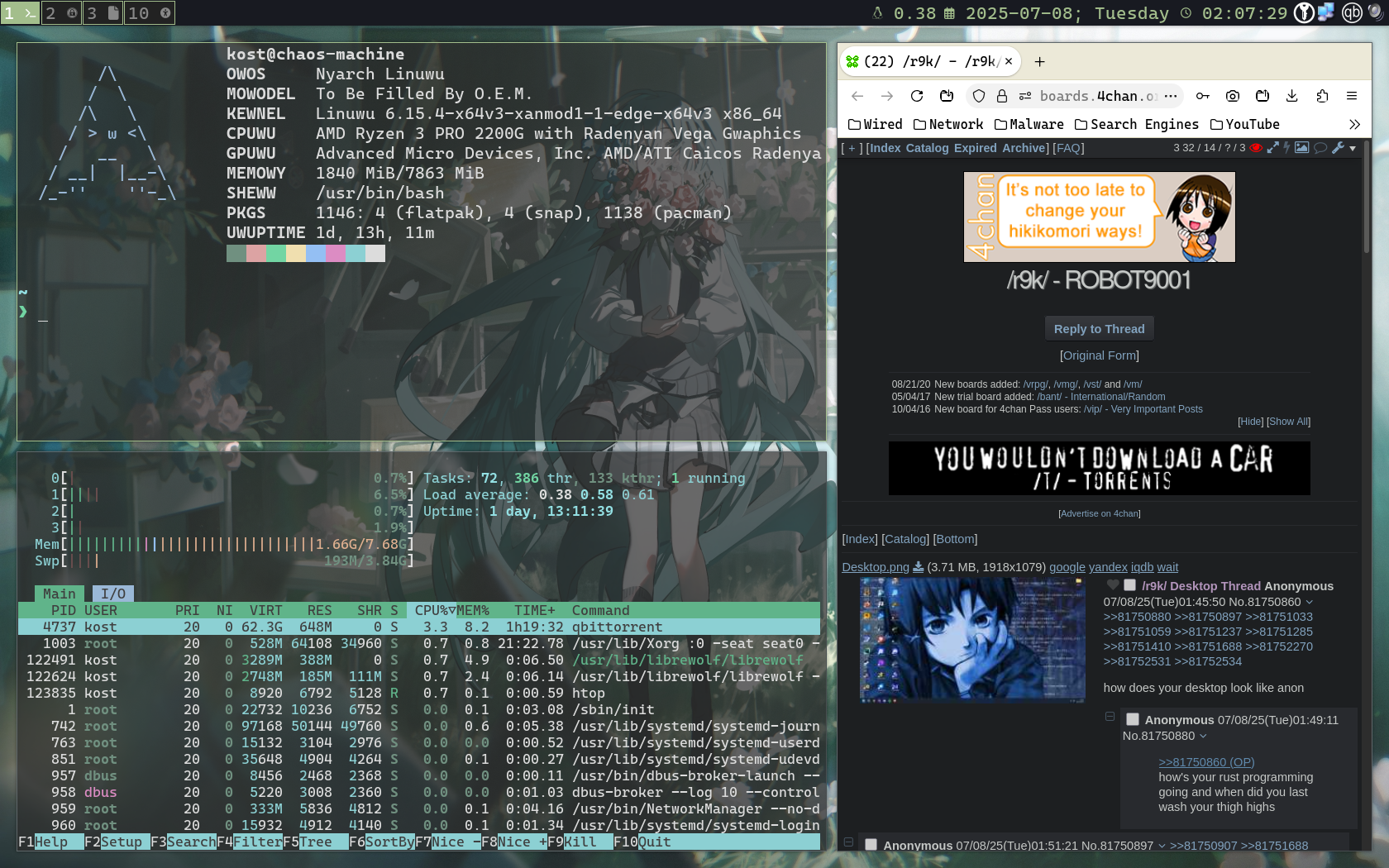1389x868 pixels.
Task: Click the 4chan X fullscreen arrows icon
Action: click(1273, 148)
